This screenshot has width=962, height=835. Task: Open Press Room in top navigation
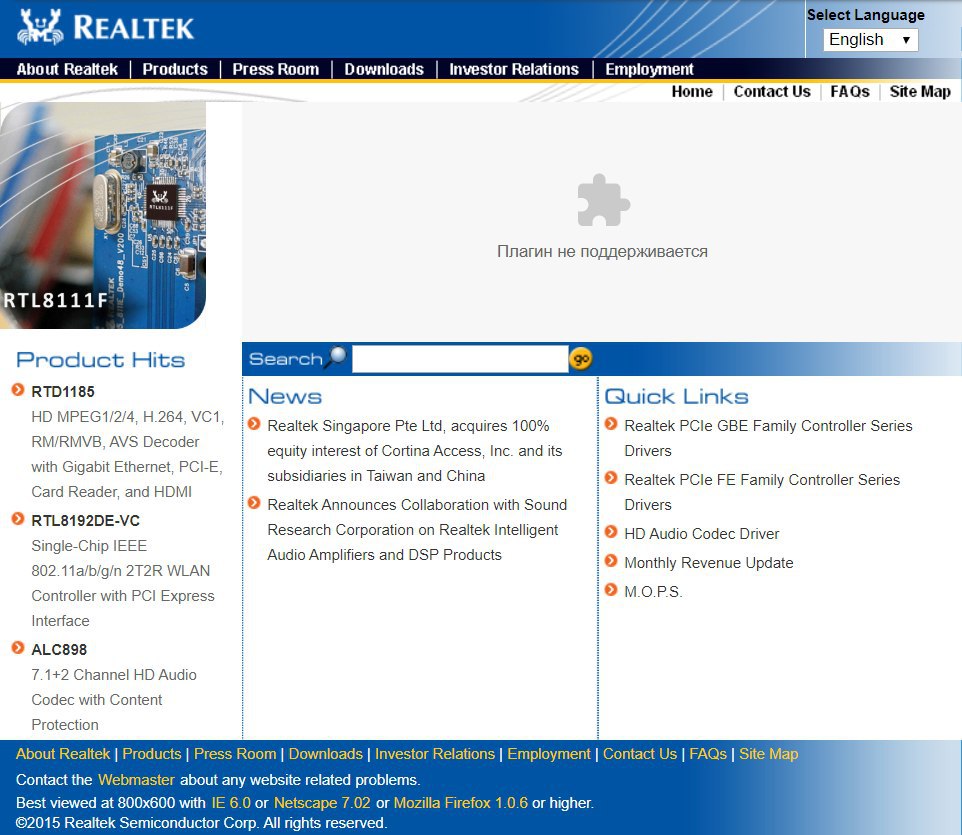pyautogui.click(x=275, y=69)
